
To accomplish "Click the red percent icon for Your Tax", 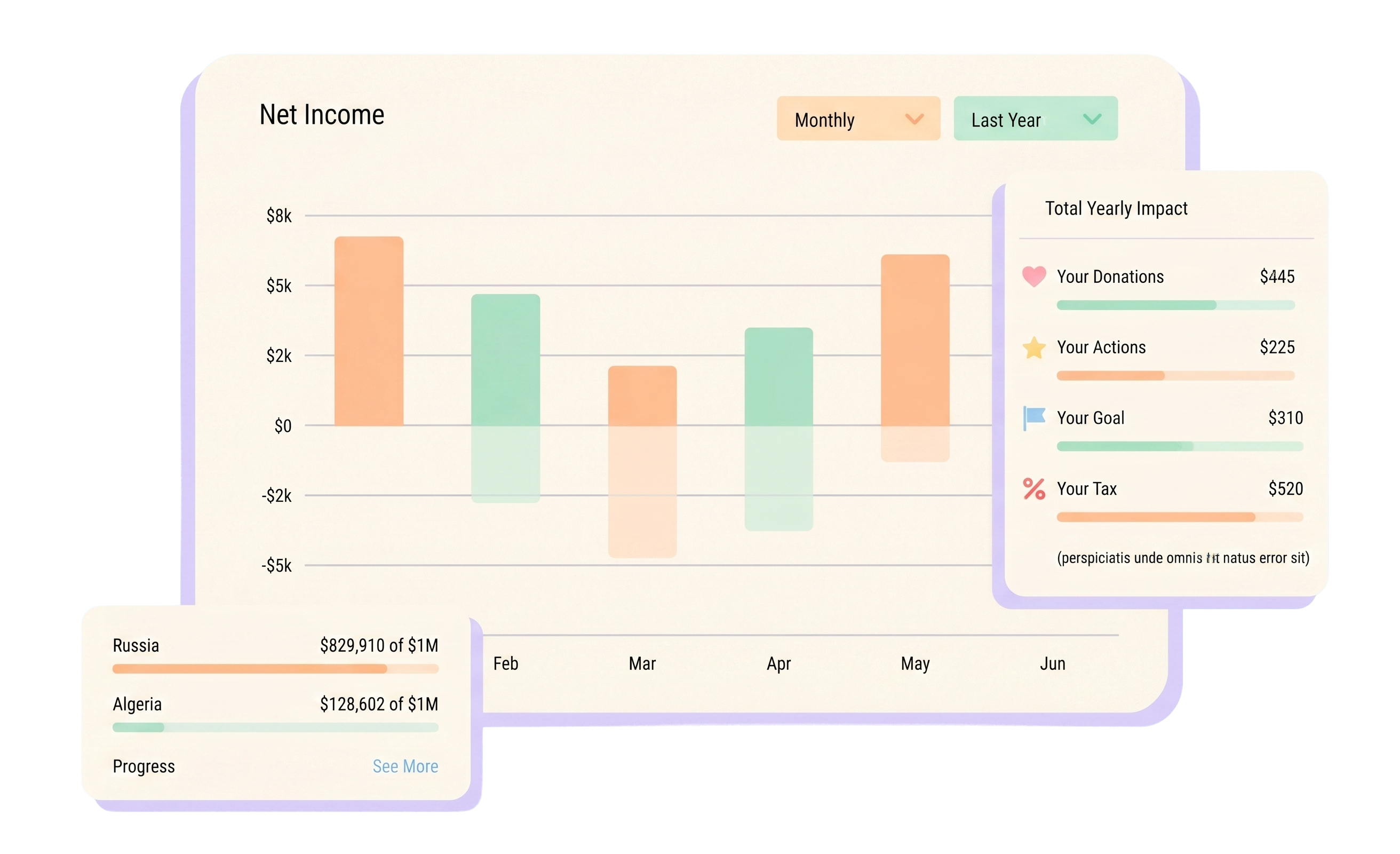I will (x=1033, y=488).
